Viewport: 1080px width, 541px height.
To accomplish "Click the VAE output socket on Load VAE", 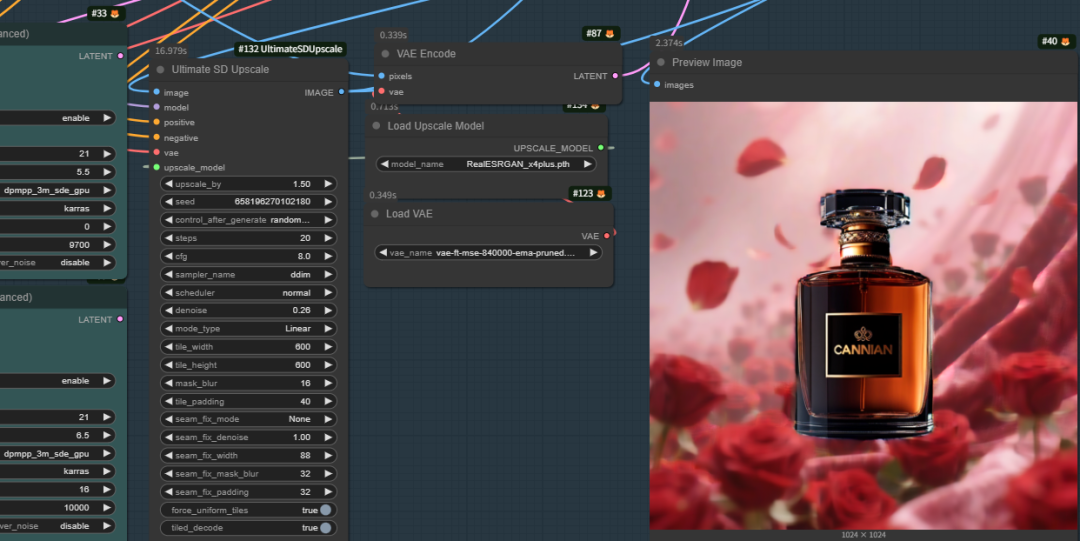I will (x=607, y=236).
